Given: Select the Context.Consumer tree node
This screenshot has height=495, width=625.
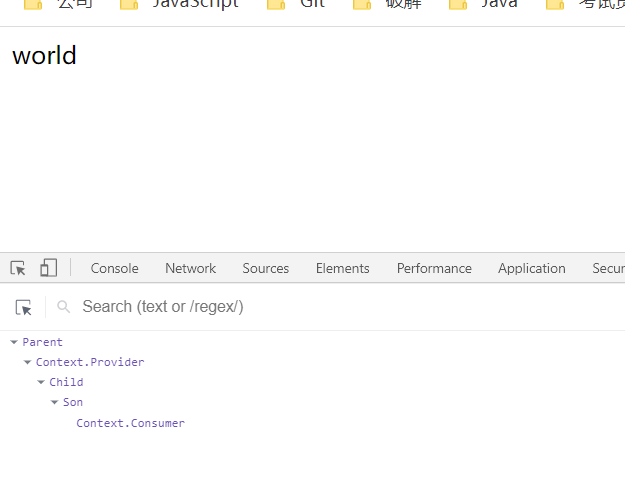Looking at the screenshot, I should 130,423.
